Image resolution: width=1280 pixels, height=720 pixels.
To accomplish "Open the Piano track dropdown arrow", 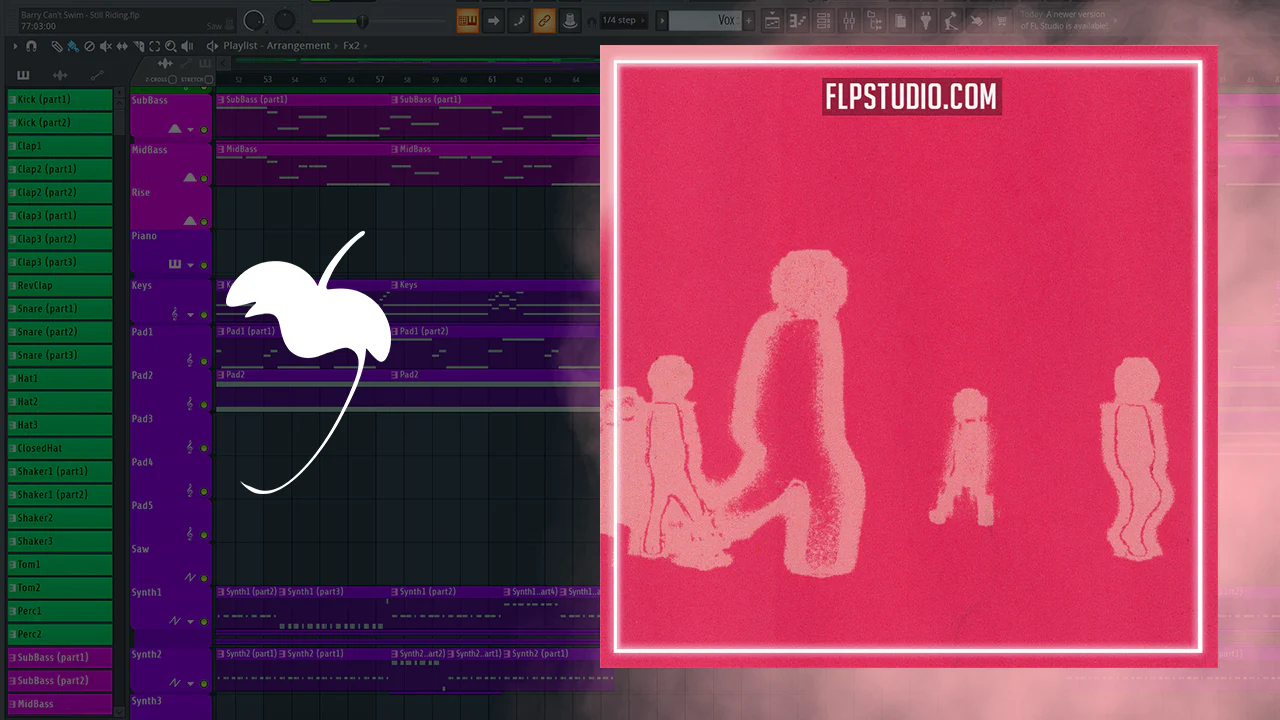I will pyautogui.click(x=190, y=266).
